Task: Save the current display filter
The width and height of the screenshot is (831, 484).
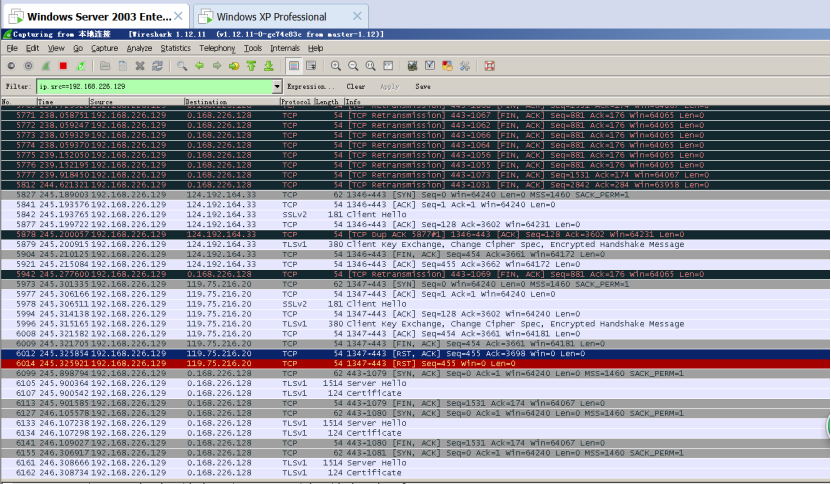Action: point(423,86)
